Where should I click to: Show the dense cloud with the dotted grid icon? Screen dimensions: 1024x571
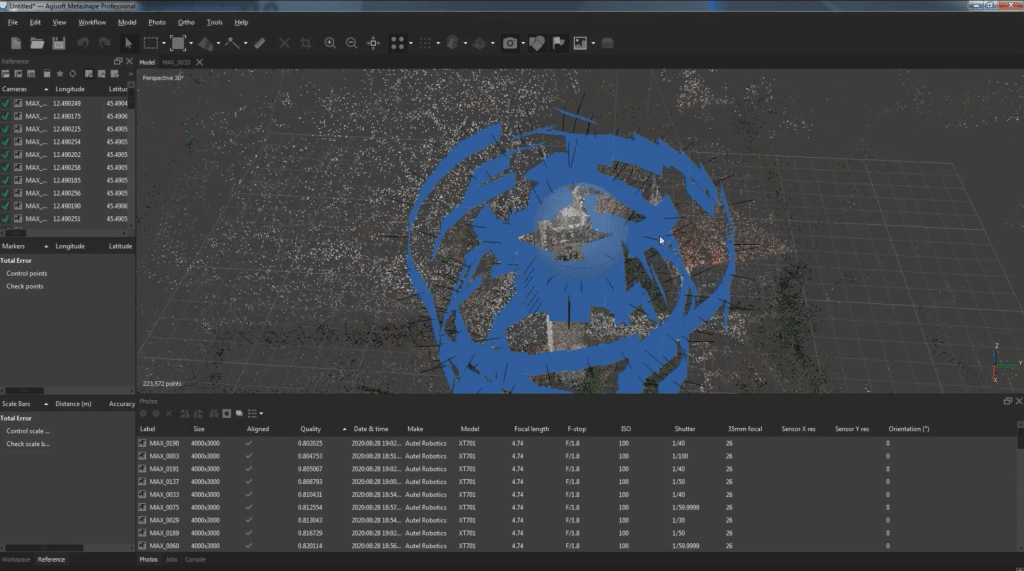pyautogui.click(x=425, y=43)
